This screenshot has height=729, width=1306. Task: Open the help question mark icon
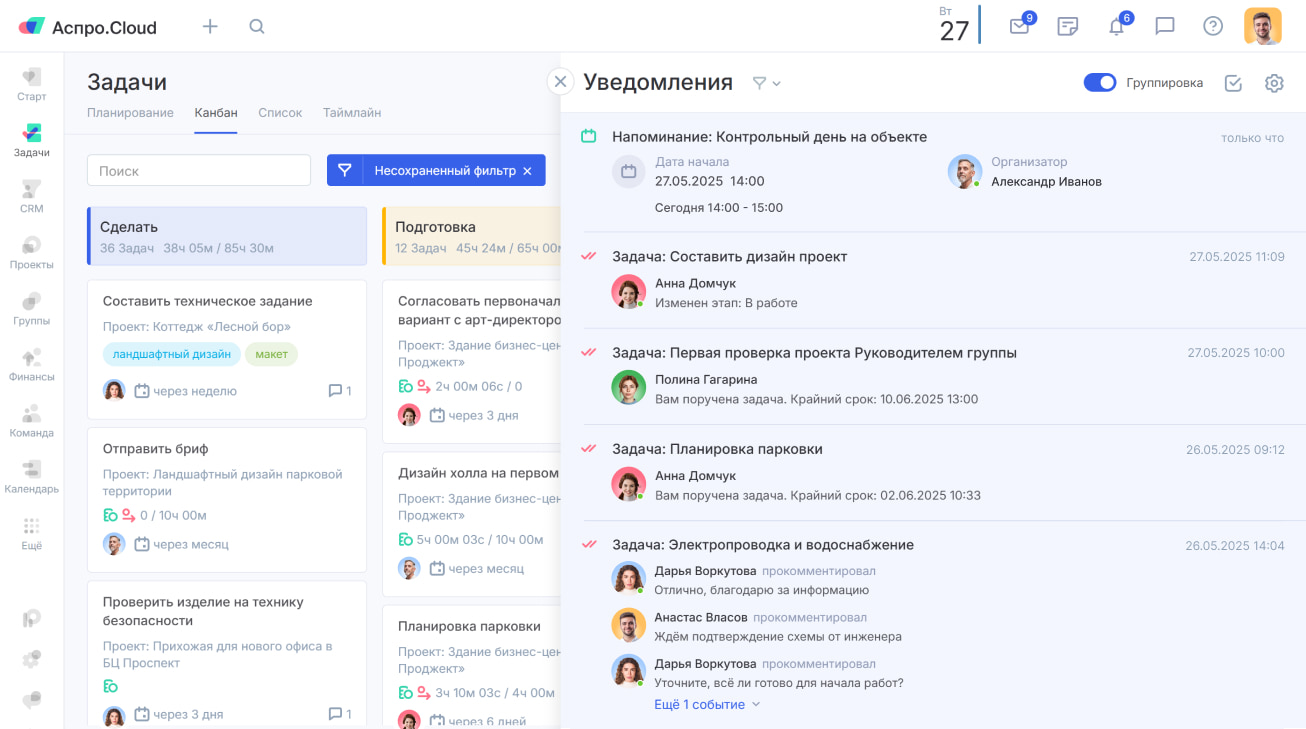[1213, 27]
